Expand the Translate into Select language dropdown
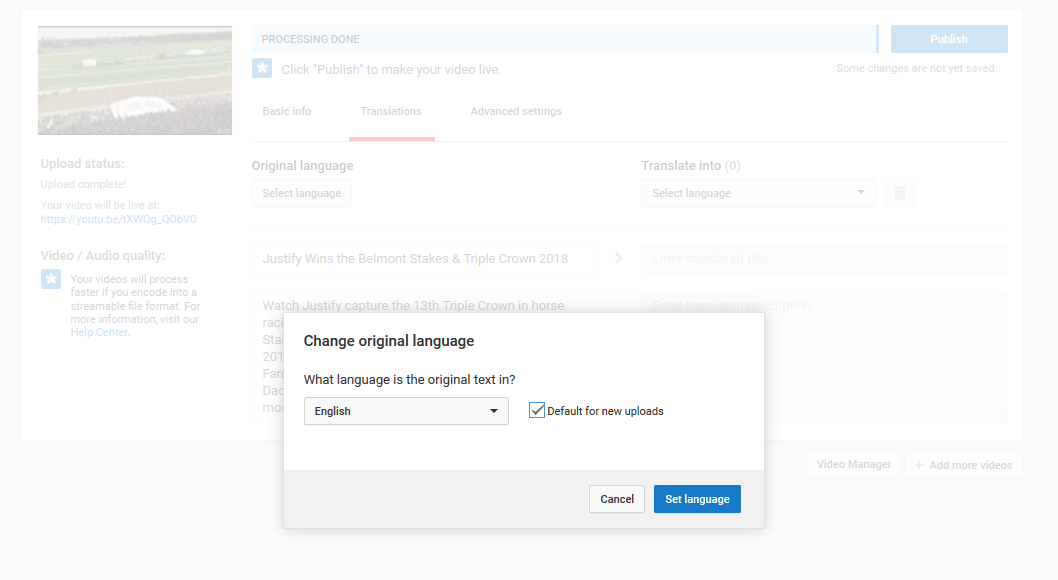The height and width of the screenshot is (580, 1058). pyautogui.click(x=758, y=193)
